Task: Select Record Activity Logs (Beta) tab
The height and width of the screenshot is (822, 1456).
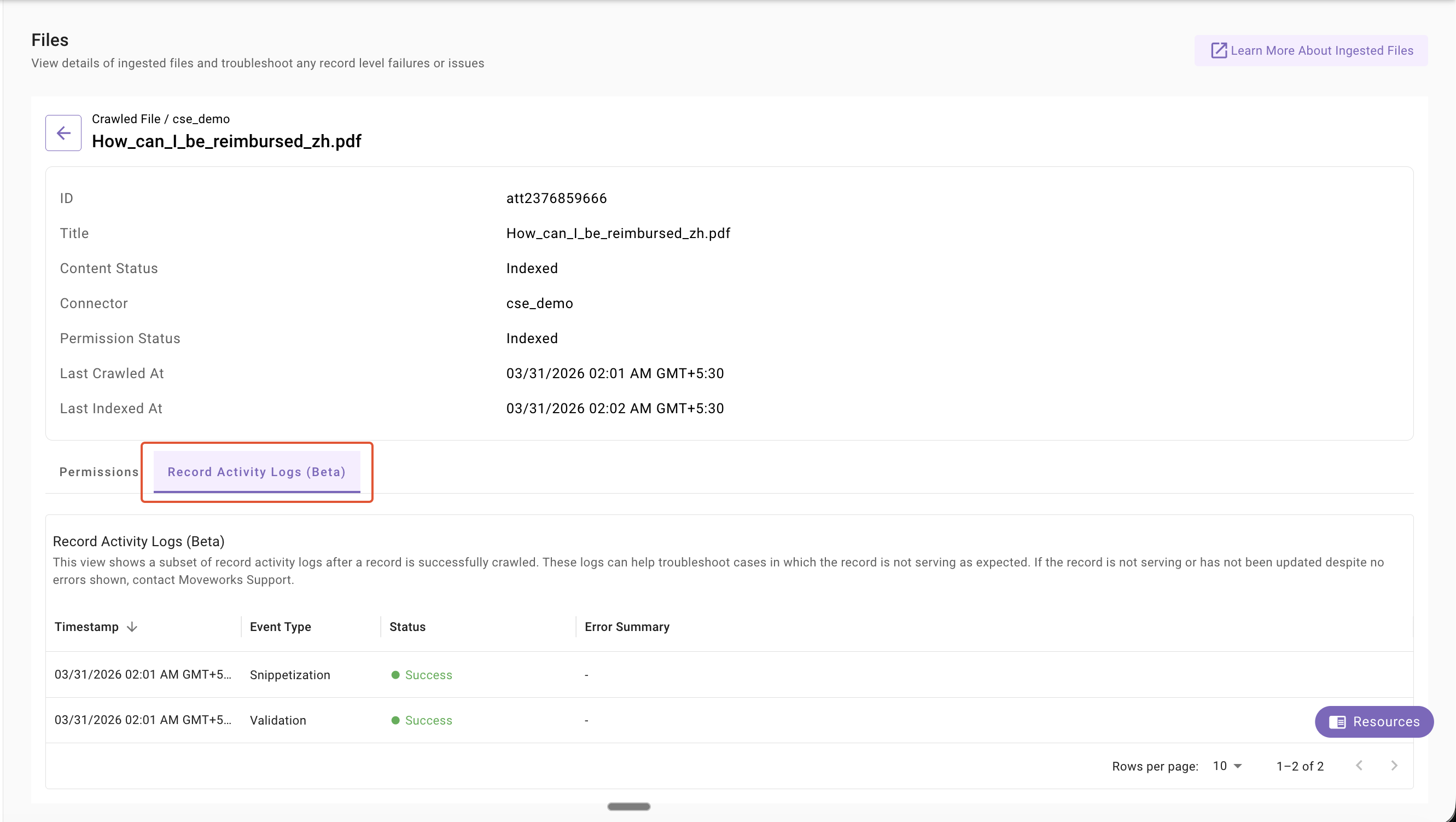Action: coord(256,472)
